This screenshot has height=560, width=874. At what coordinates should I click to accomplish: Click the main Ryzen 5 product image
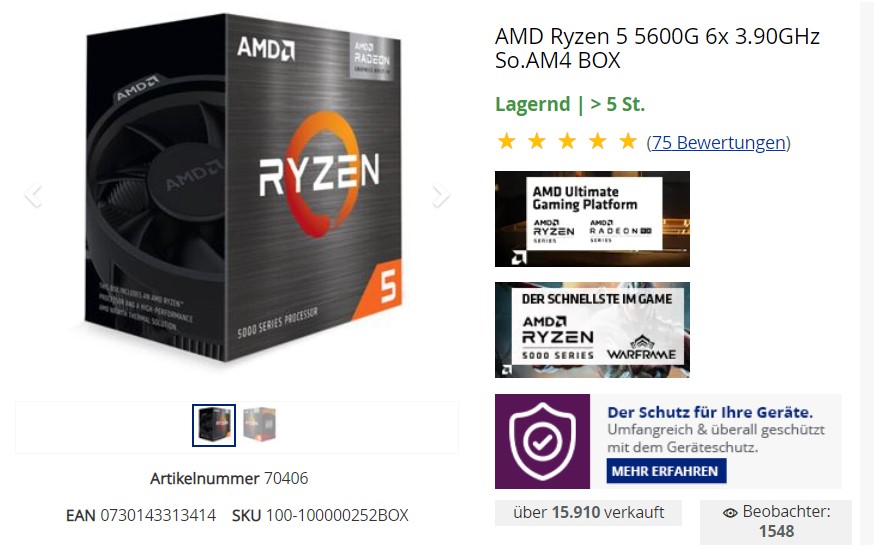pos(243,188)
